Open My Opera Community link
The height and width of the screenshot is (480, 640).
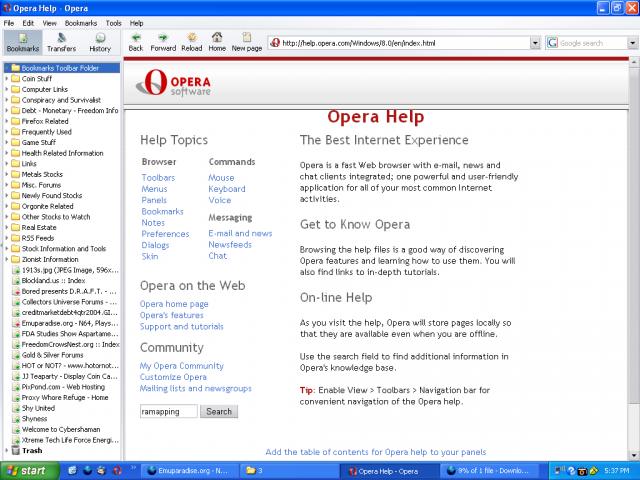point(182,366)
